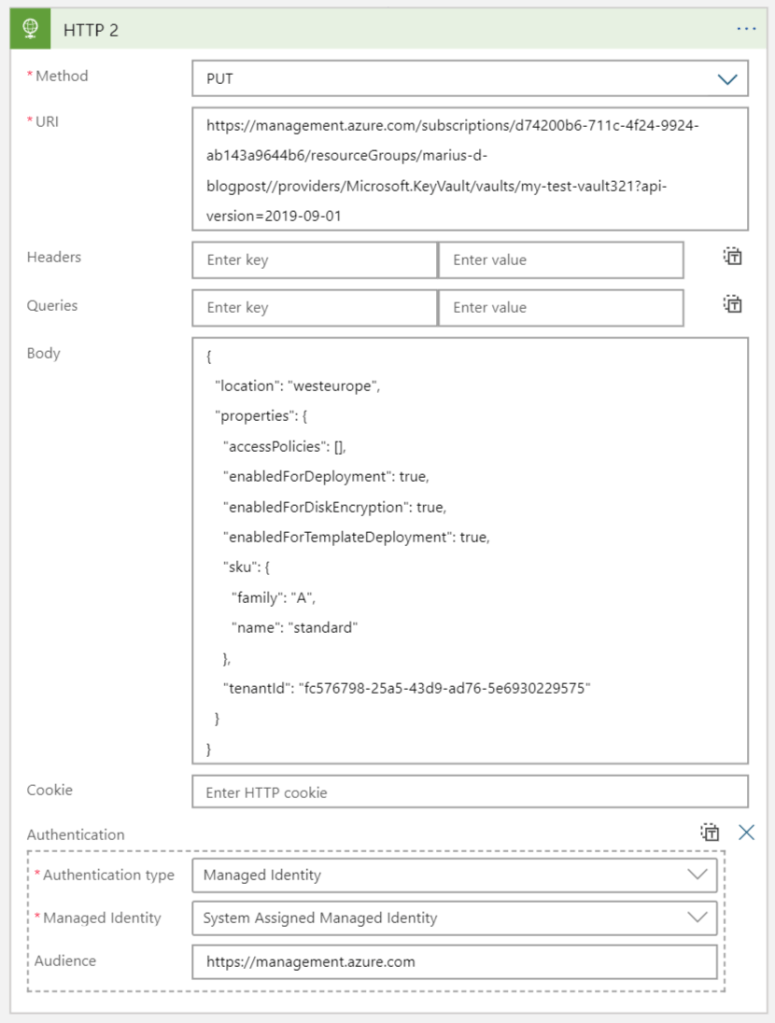The image size is (775, 1023).
Task: Click the tenantId line in Body
Action: coord(407,688)
